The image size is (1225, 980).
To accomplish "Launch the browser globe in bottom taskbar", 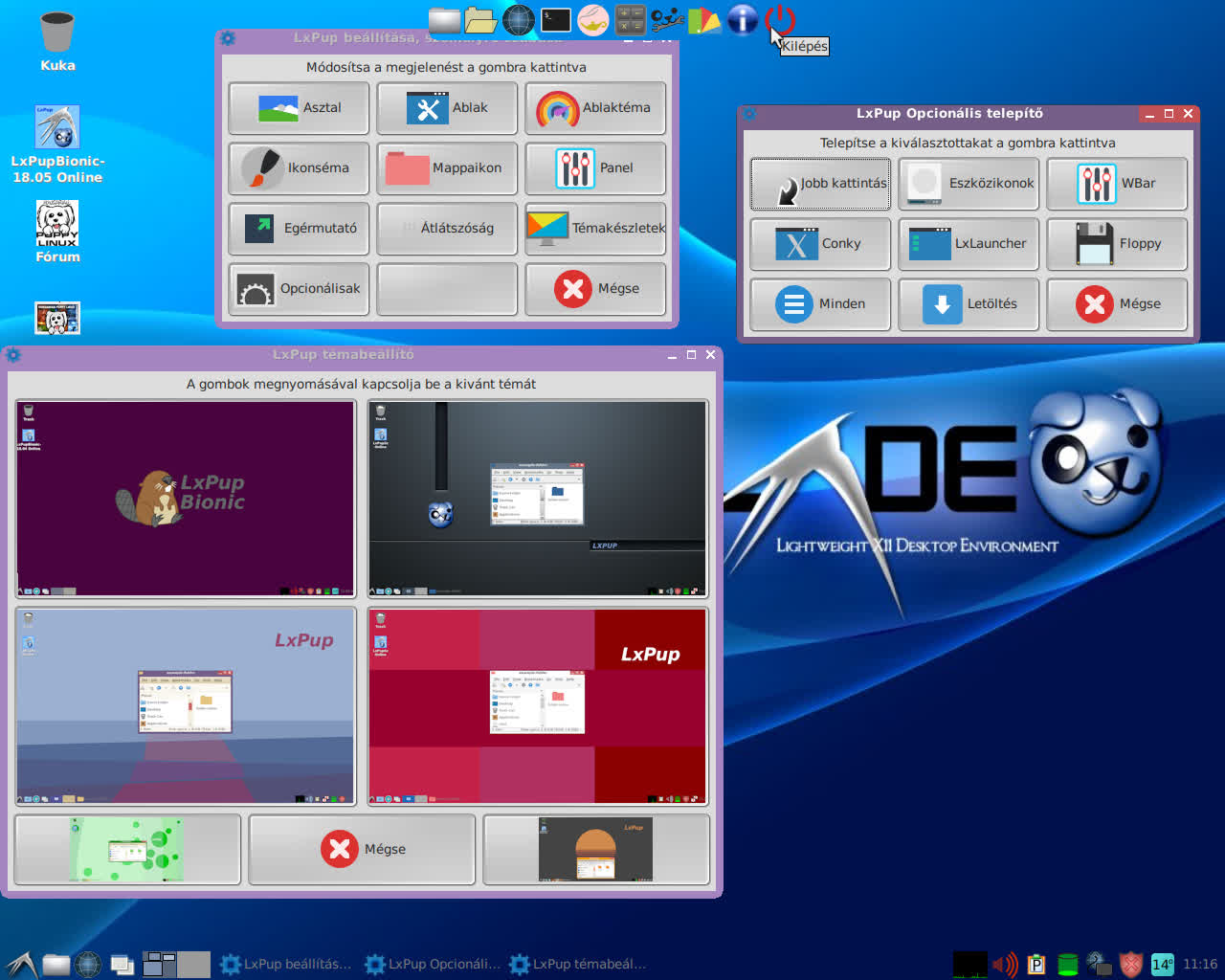I will click(x=88, y=965).
